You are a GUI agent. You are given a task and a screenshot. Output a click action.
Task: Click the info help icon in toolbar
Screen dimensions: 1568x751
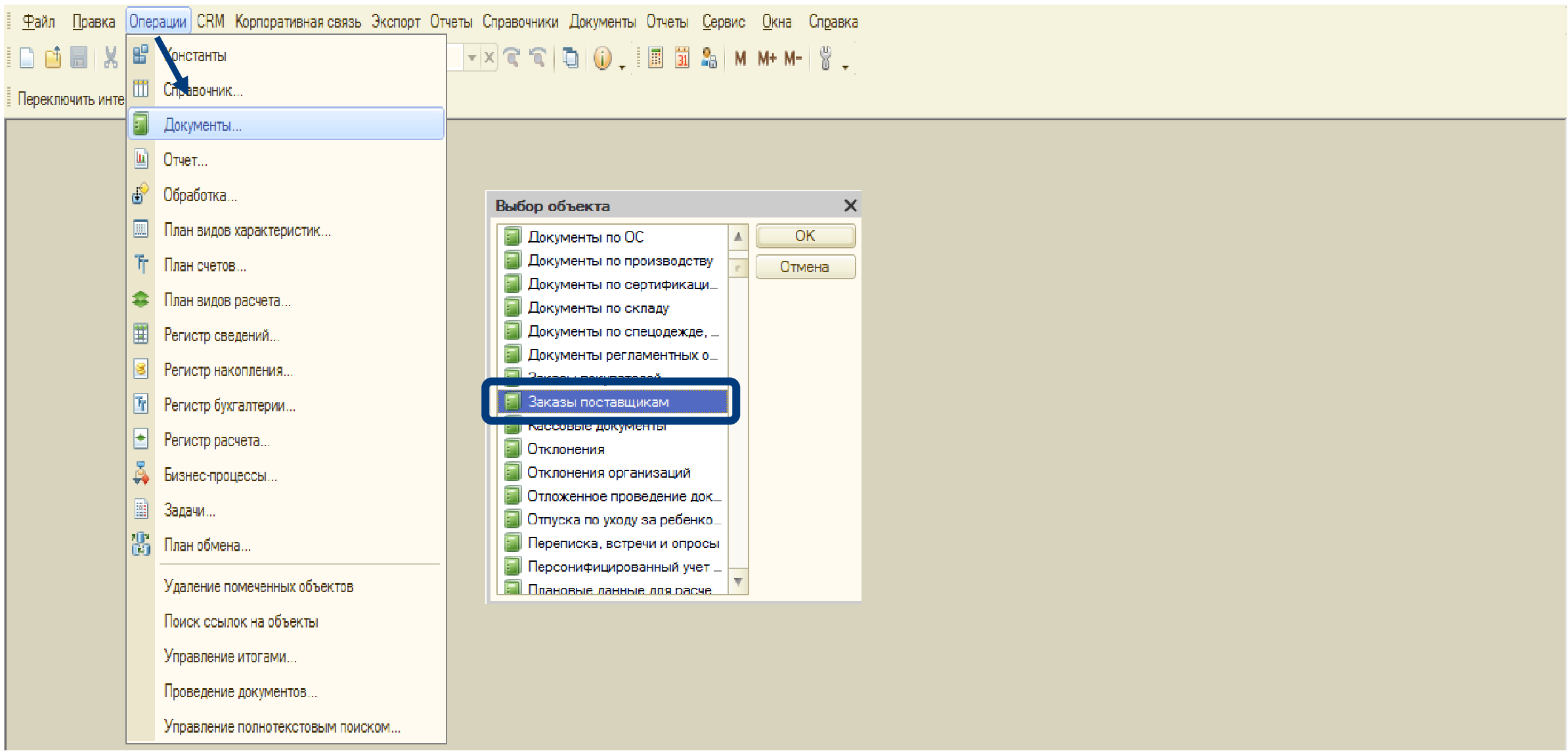602,58
